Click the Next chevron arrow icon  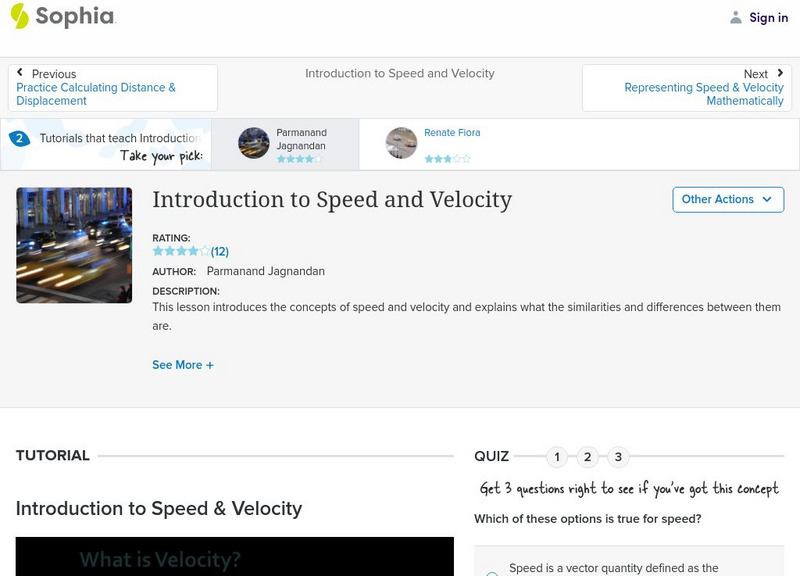point(779,71)
